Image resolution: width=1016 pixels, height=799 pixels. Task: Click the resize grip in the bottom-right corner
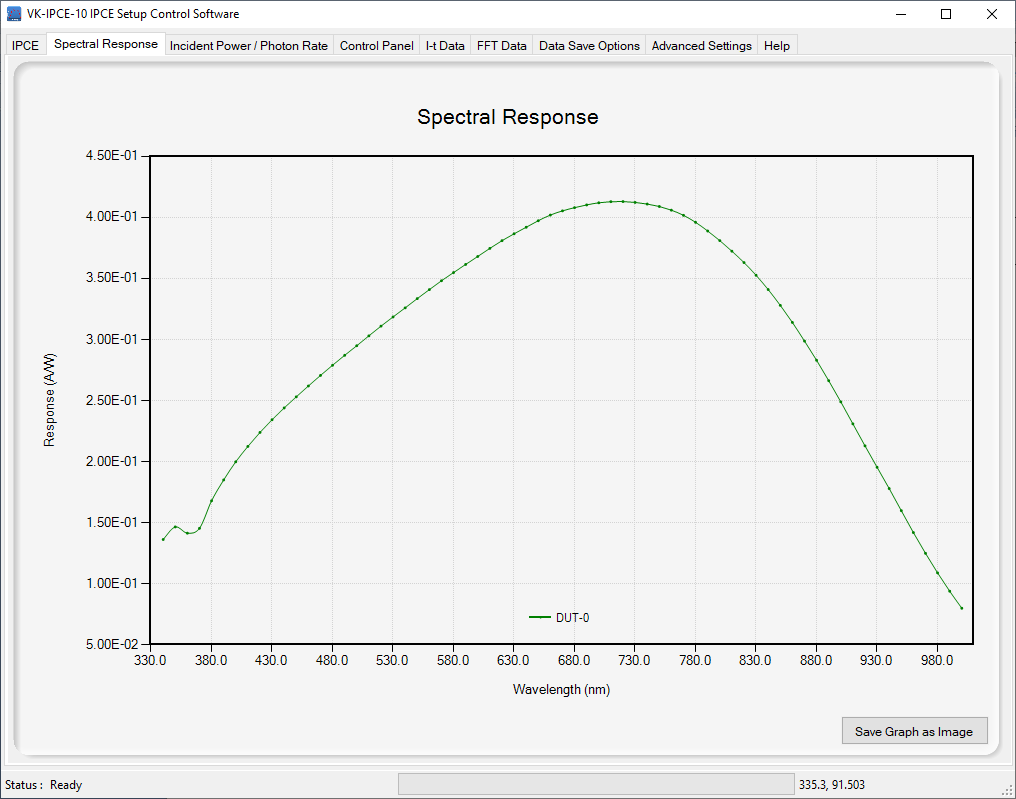1007,790
